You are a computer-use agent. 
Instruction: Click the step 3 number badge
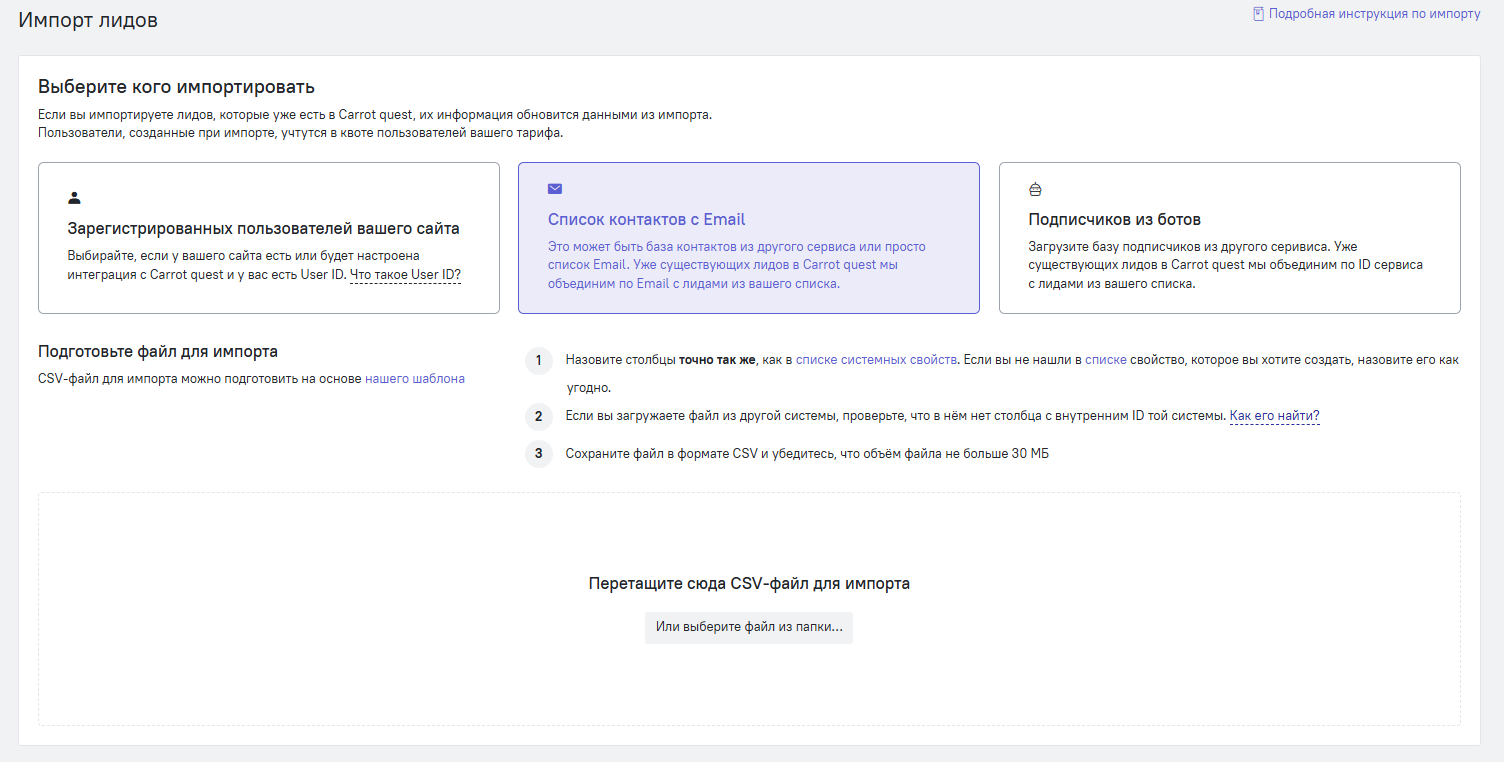538,454
